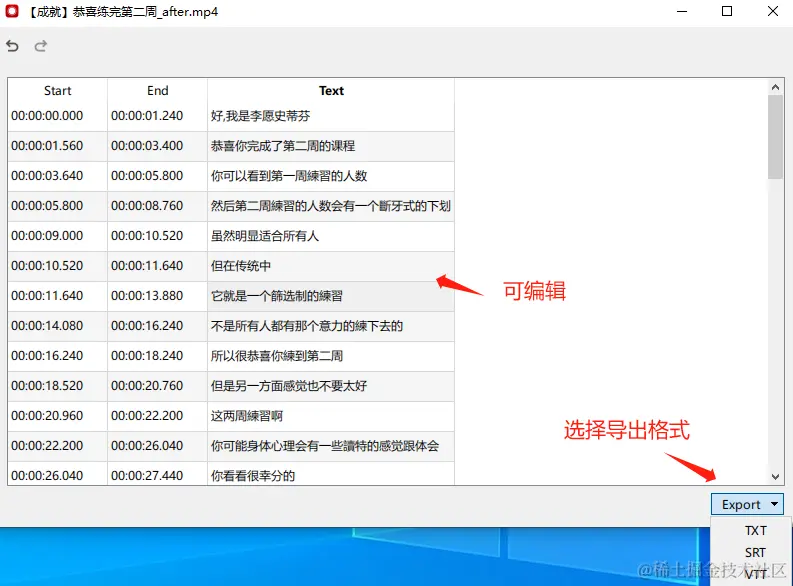Click the Text column header
Screen dimensions: 793x586
(331, 91)
